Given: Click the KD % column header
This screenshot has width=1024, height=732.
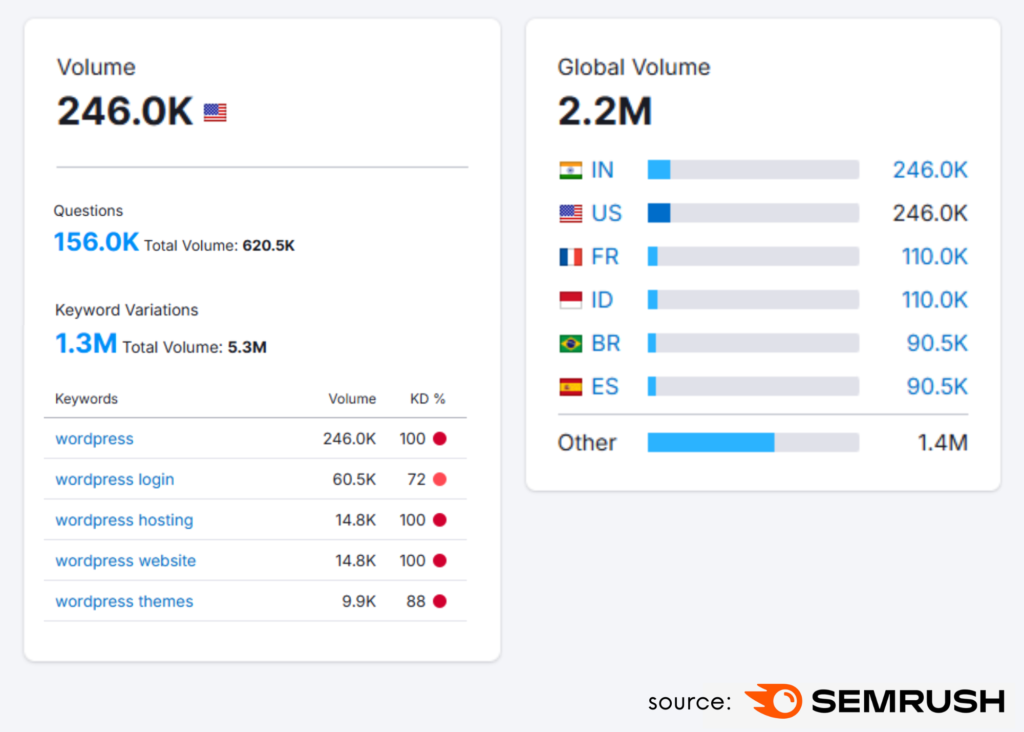Looking at the screenshot, I should click(x=428, y=399).
